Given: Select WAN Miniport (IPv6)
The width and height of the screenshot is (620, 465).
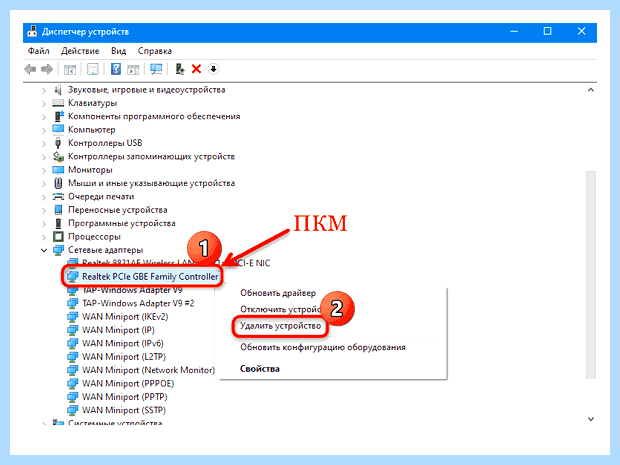Looking at the screenshot, I should (123, 343).
